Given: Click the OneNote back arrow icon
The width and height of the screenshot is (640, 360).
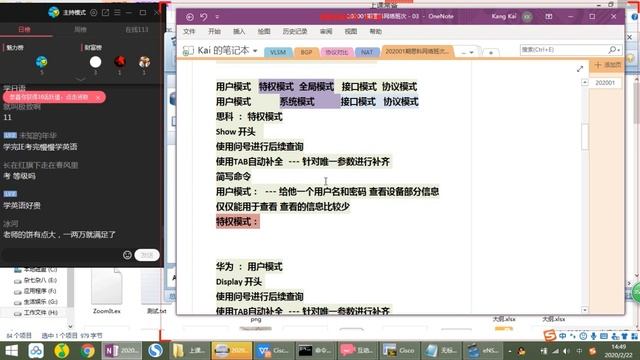Looking at the screenshot, I should pyautogui.click(x=190, y=17).
